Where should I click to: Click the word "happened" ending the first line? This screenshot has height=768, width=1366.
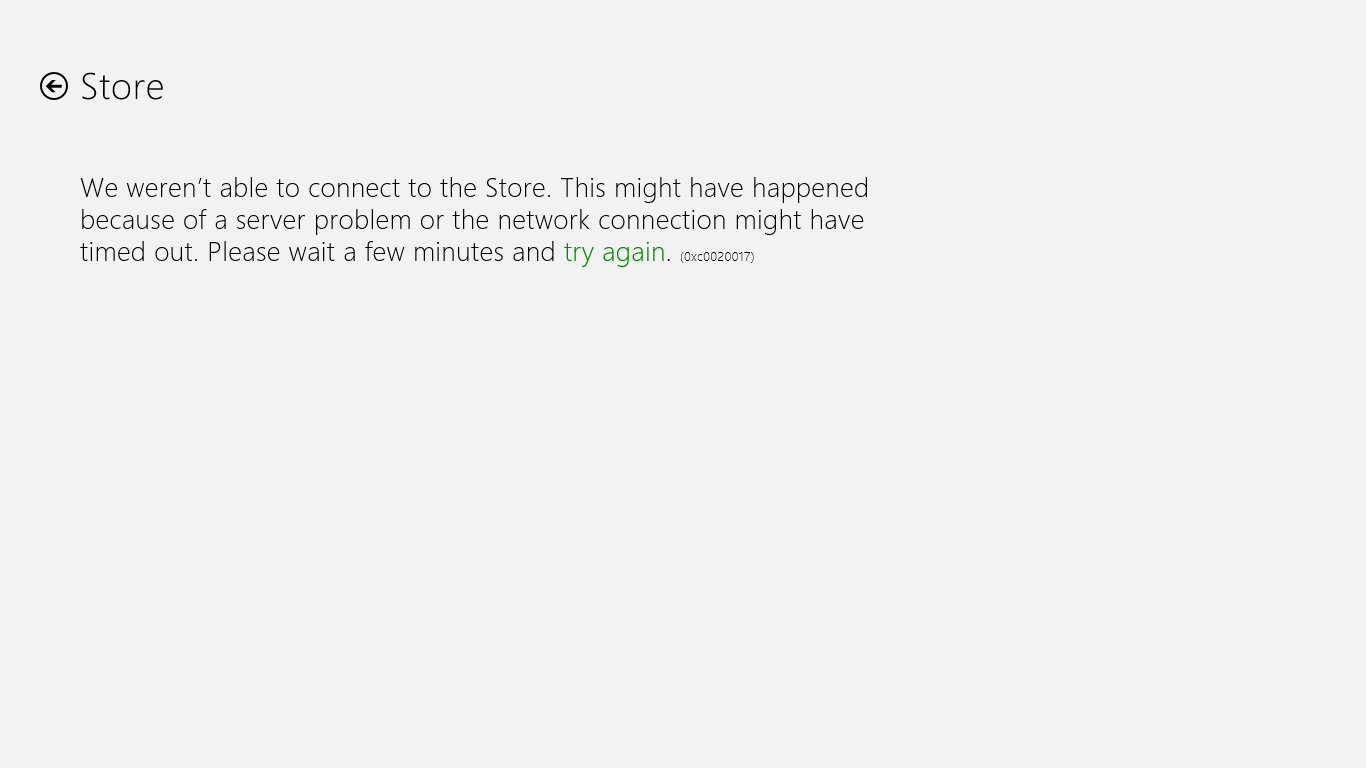pos(810,188)
